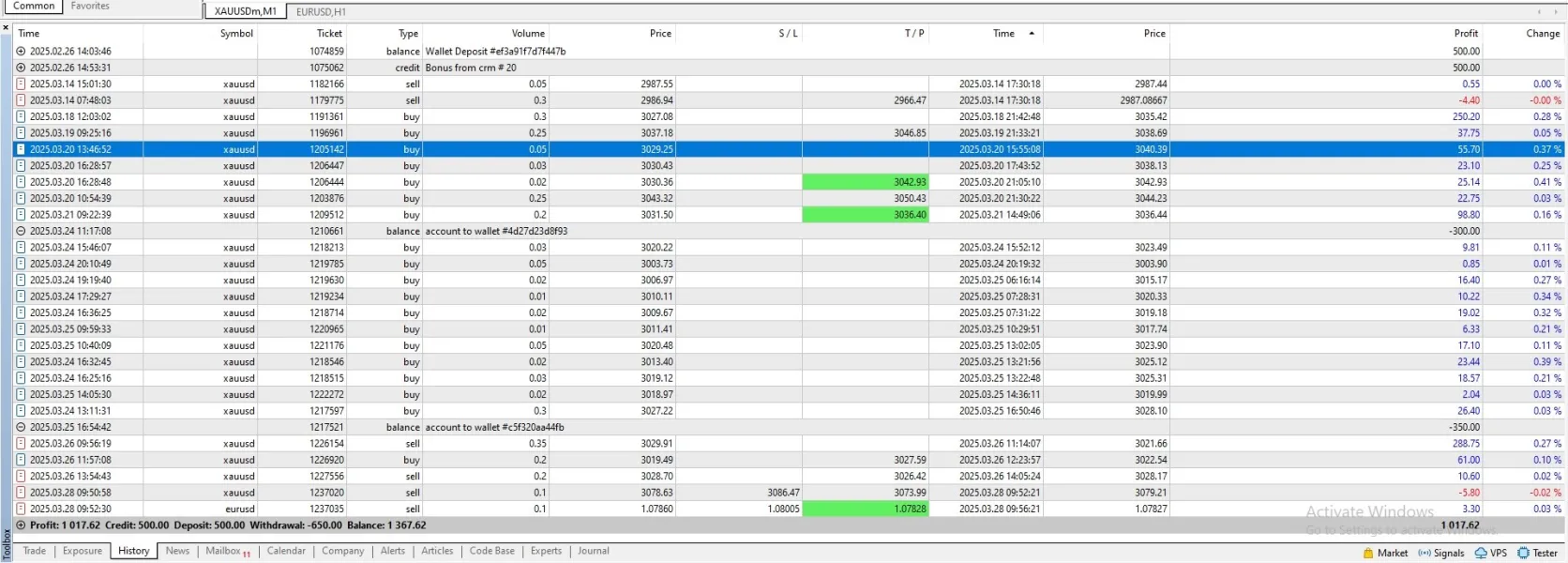
Task: Open the Articles tab
Action: 437,551
